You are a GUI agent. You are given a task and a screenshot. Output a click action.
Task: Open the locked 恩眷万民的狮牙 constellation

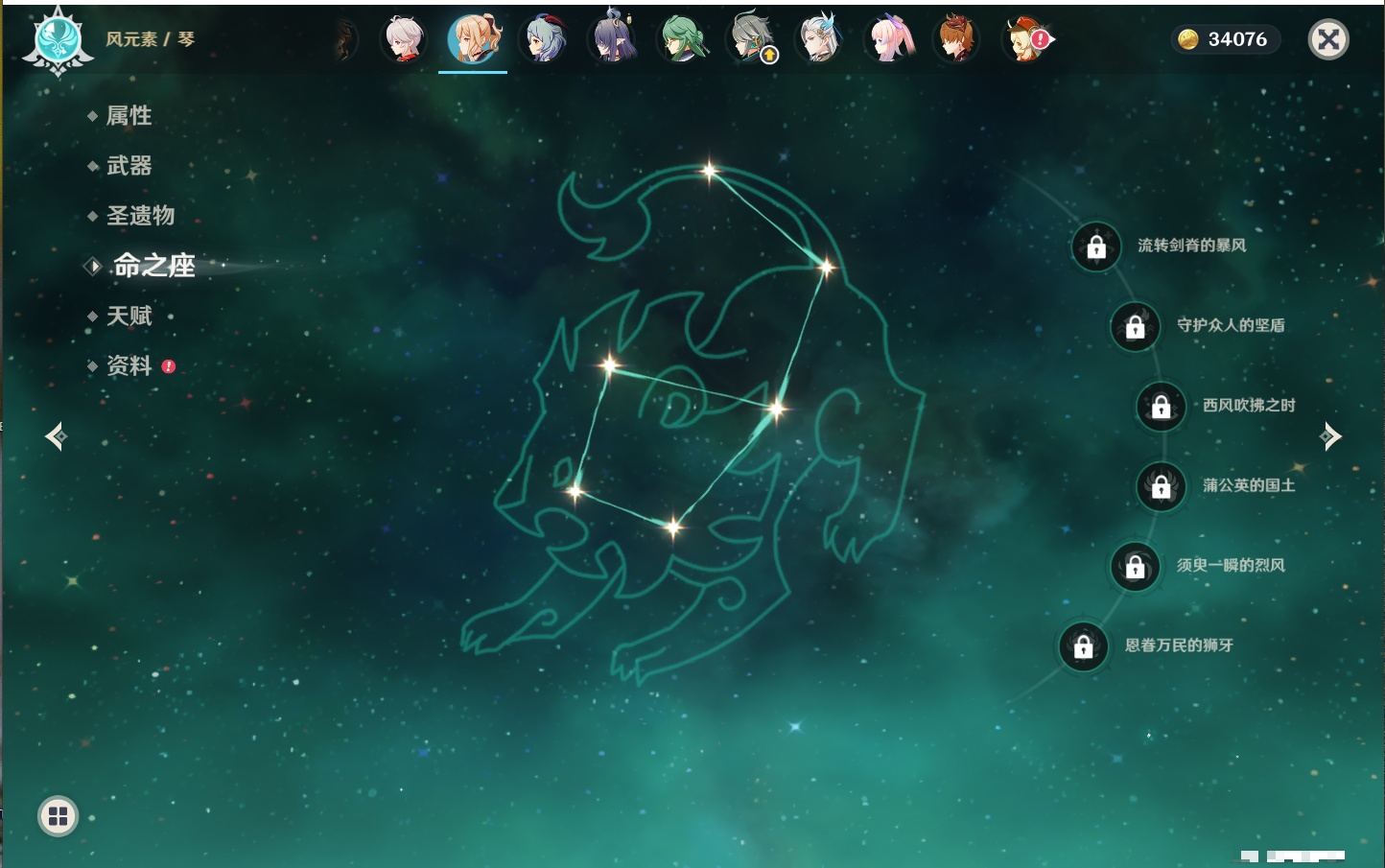1084,646
